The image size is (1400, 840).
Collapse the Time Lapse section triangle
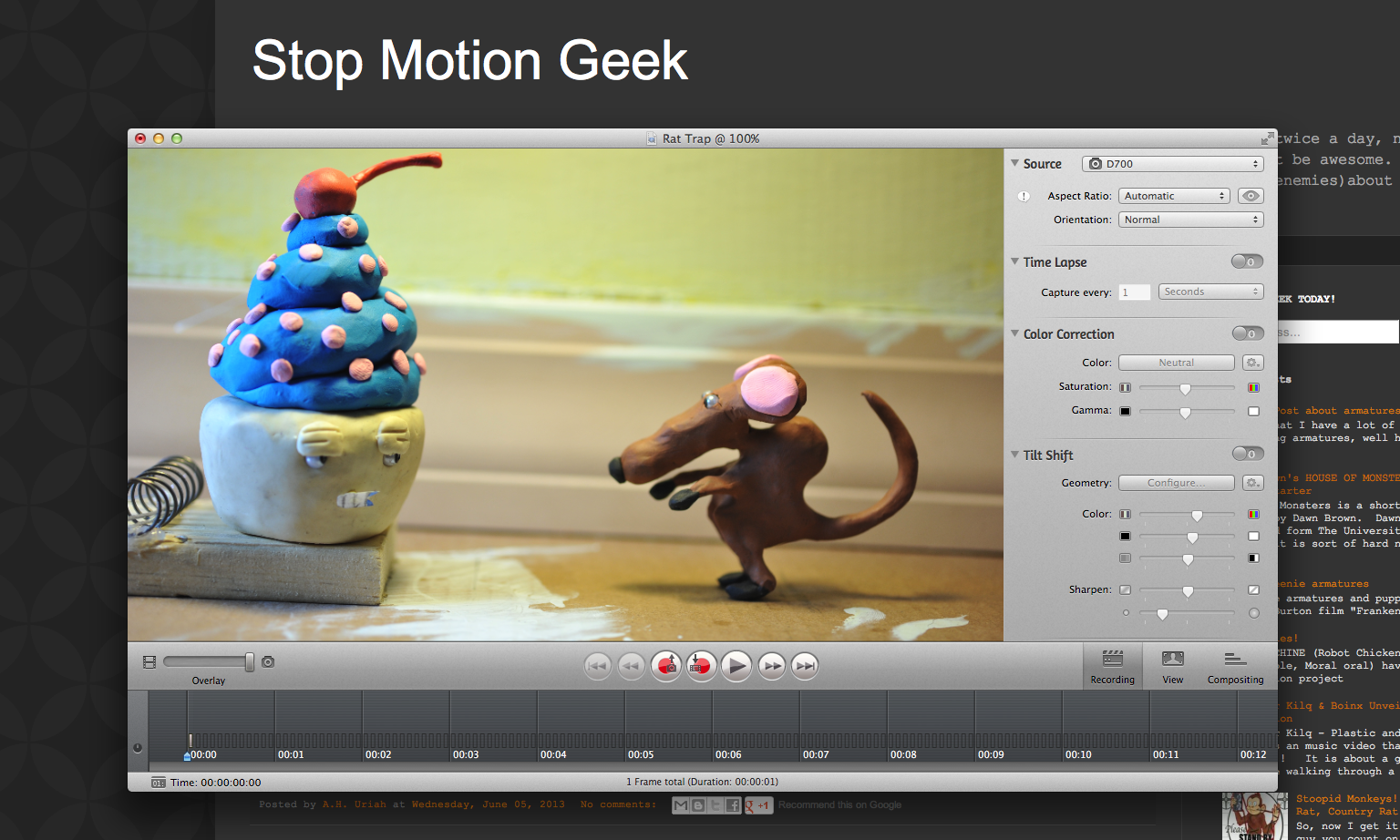[x=1014, y=261]
